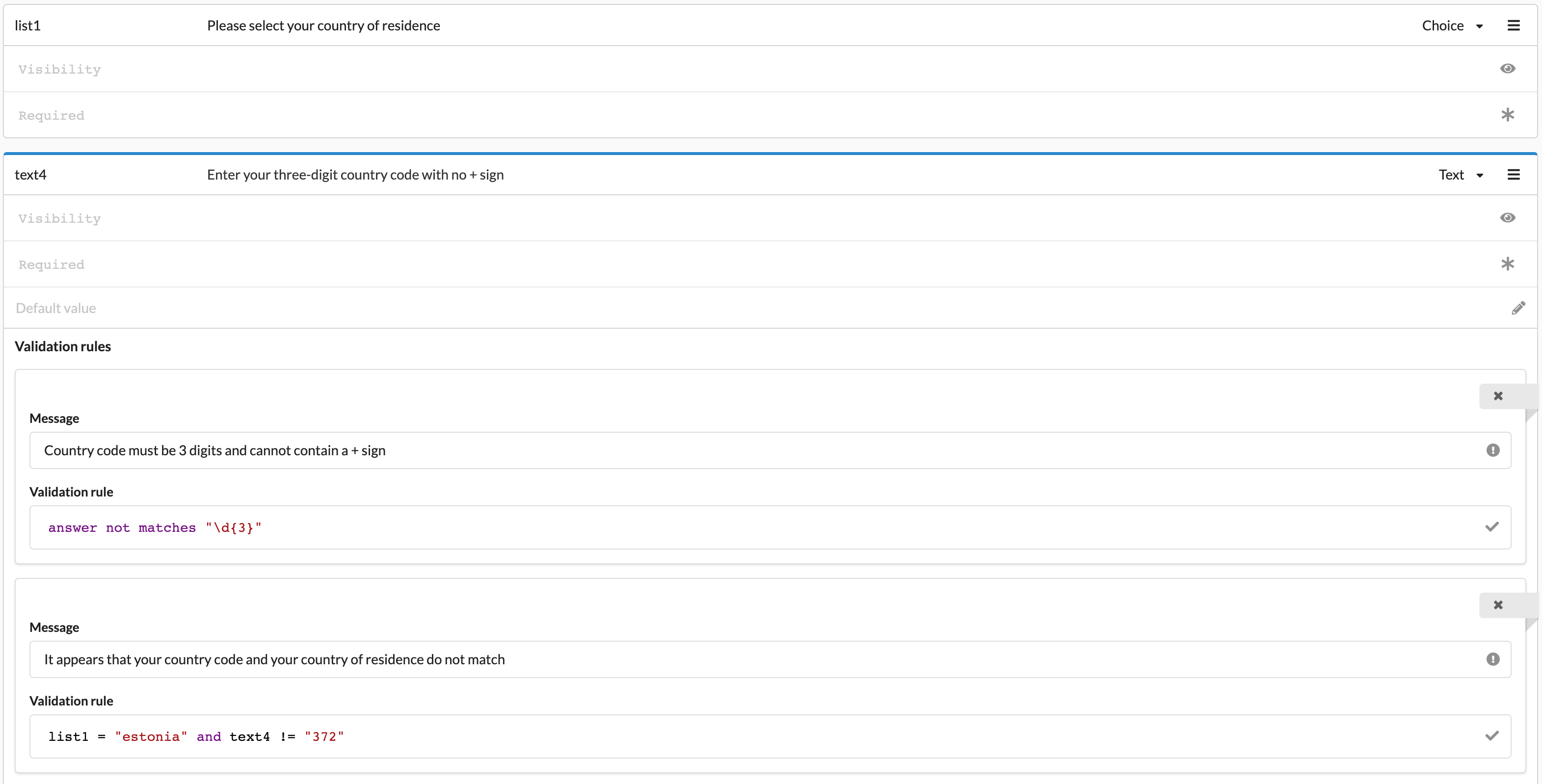Open the Choice question type dropdown
This screenshot has height=784, width=1542.
pos(1453,25)
